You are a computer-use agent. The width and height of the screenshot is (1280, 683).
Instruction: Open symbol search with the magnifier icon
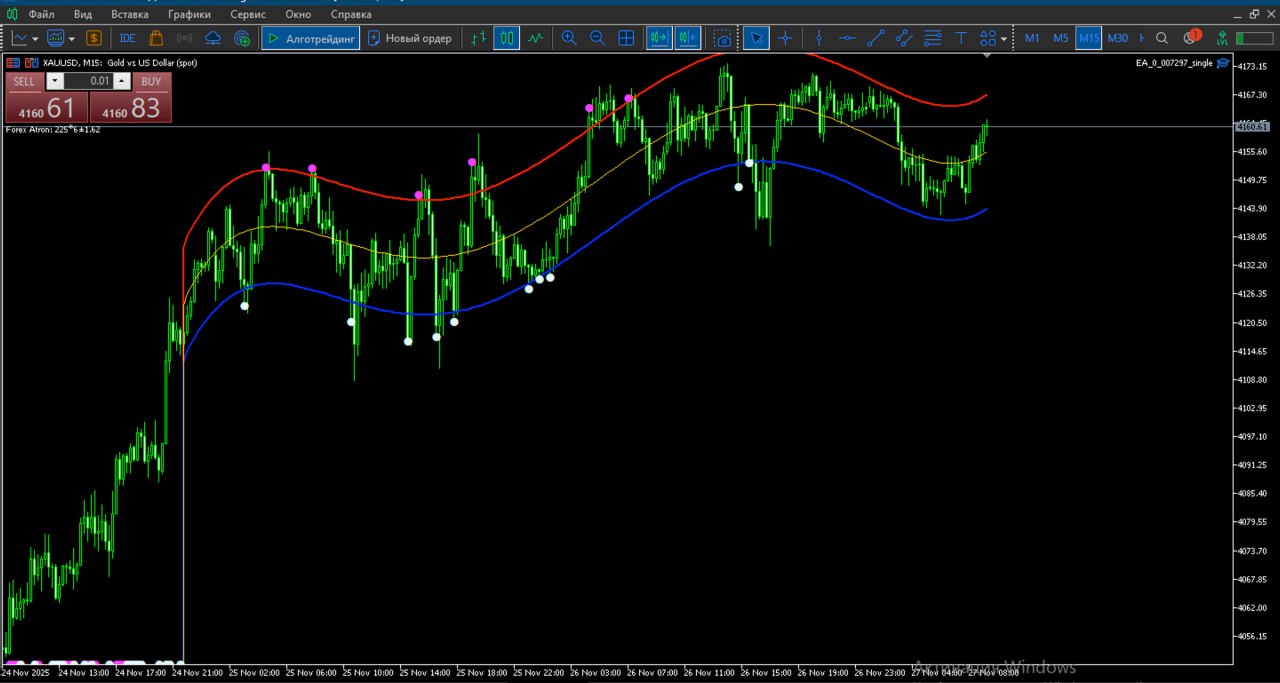[1161, 38]
